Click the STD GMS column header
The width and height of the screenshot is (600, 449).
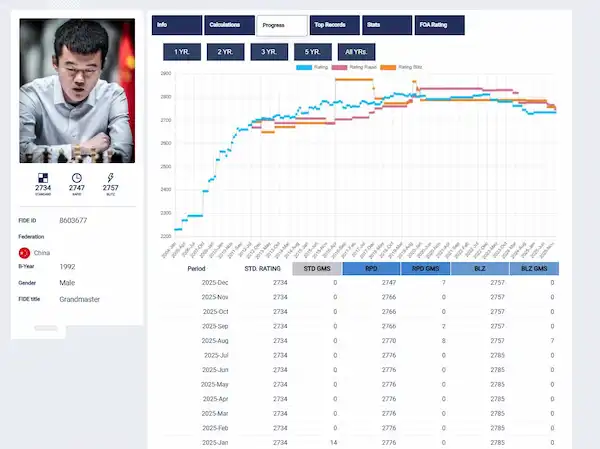click(317, 269)
